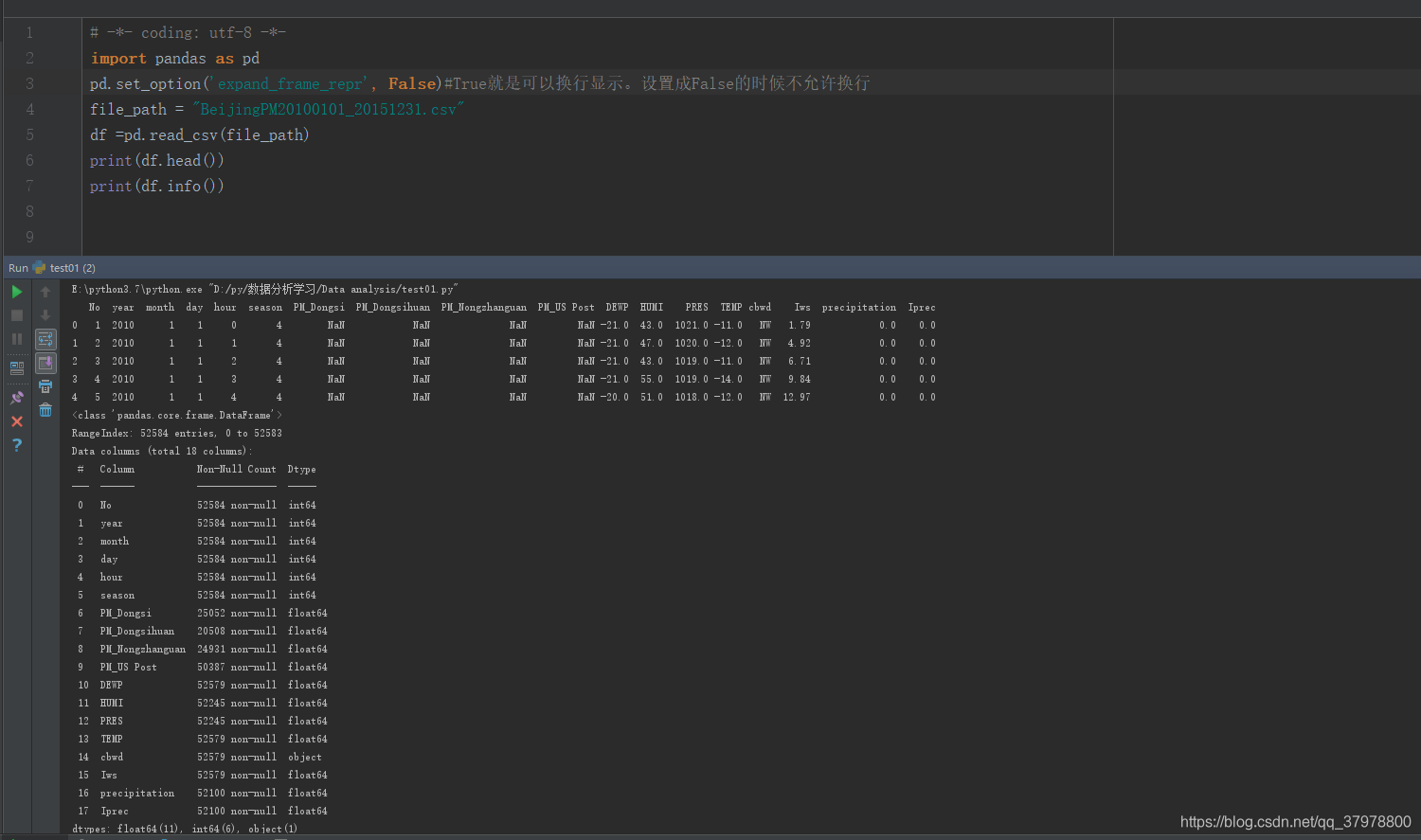
Task: Toggle scroll to end of console
Action: click(45, 363)
